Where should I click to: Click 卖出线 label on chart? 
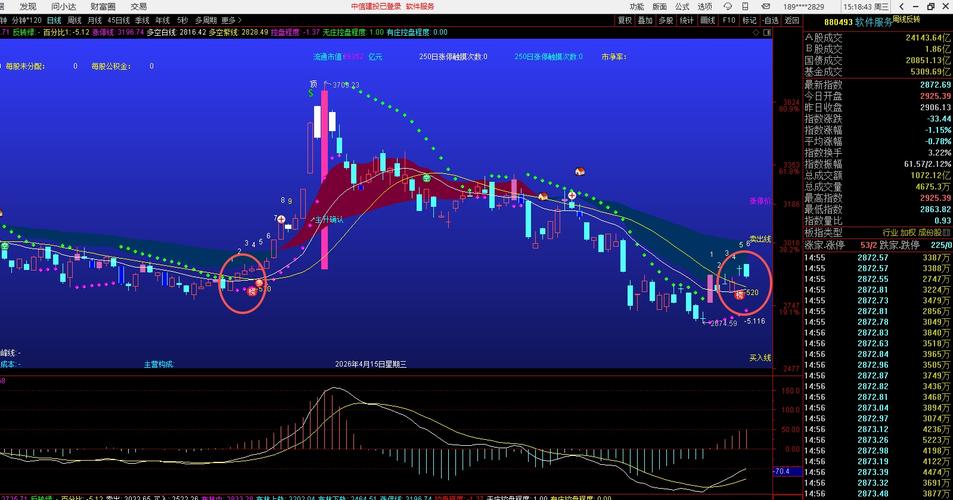[760, 239]
